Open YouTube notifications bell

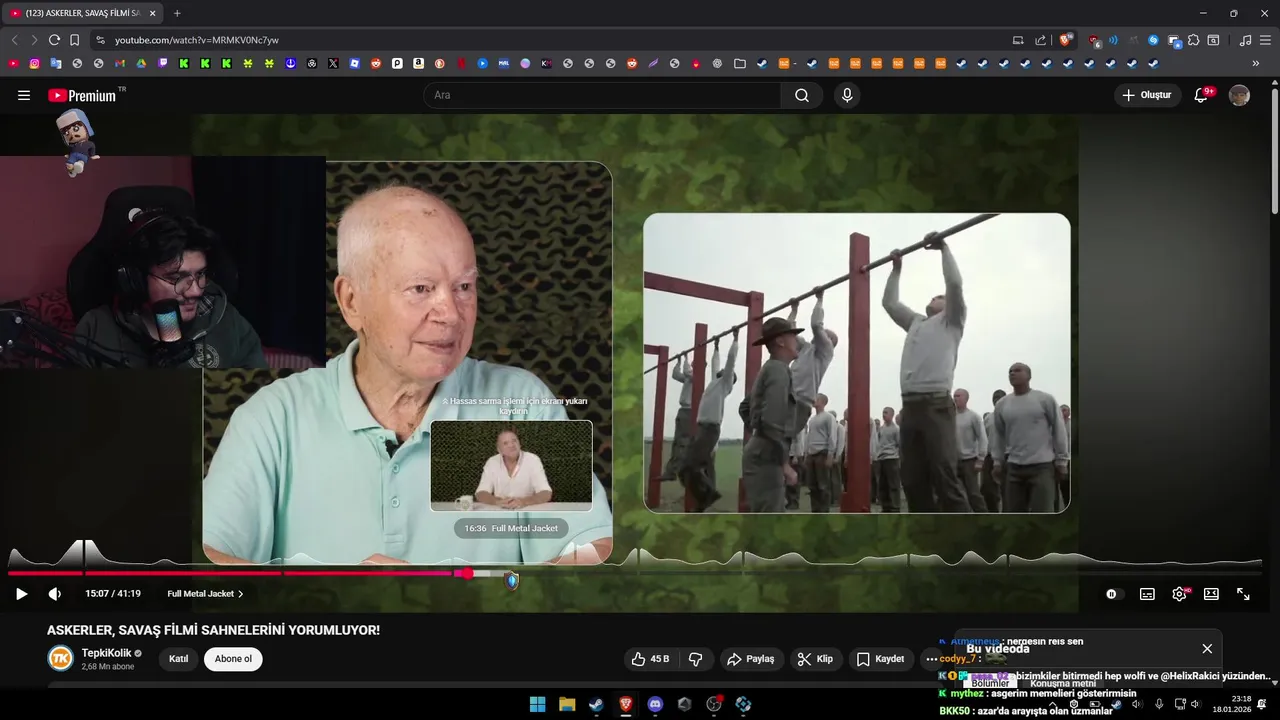coord(1202,95)
